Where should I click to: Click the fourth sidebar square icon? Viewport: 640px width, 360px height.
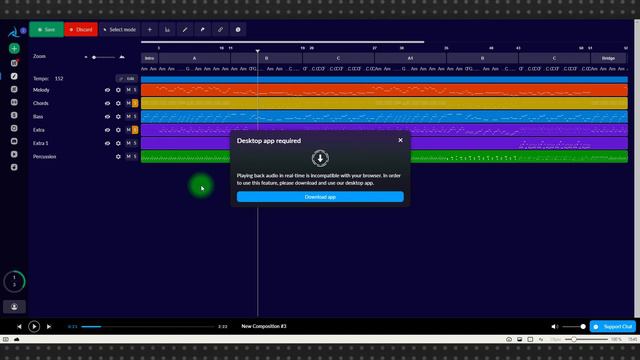[14, 89]
